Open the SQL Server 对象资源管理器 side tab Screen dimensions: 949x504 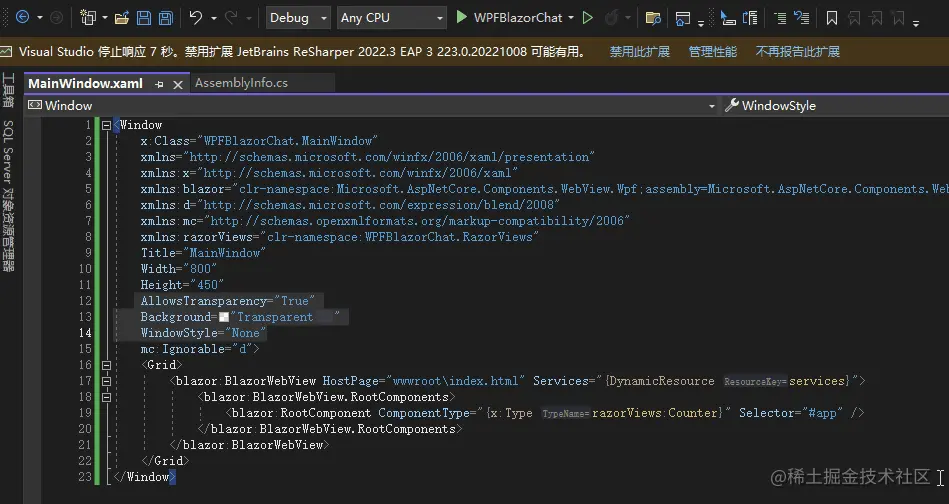click(x=8, y=195)
